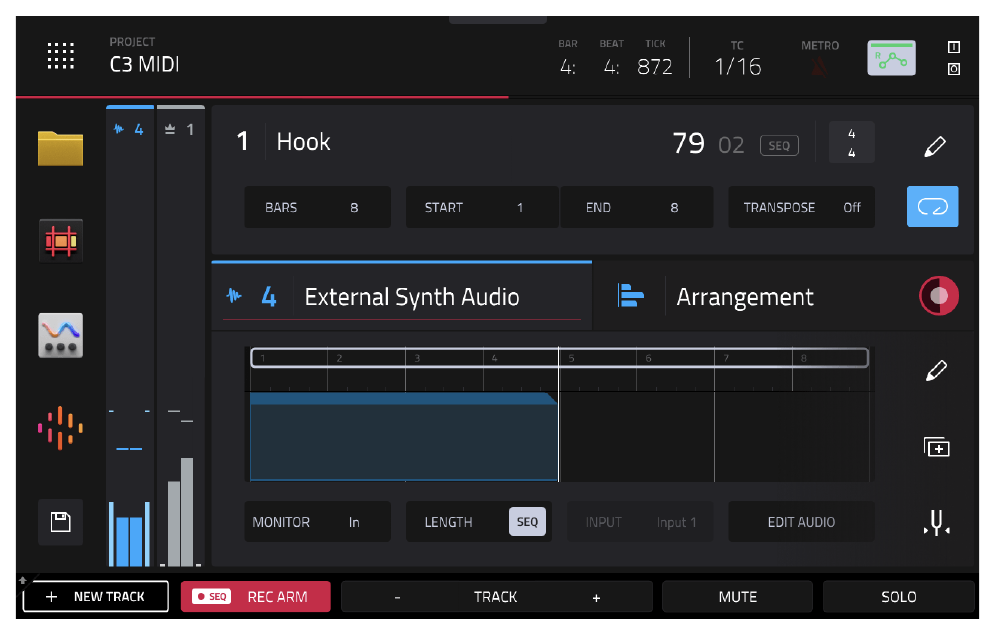
Task: Click the audio waveform icon beside External Synth Audio
Action: tap(234, 295)
